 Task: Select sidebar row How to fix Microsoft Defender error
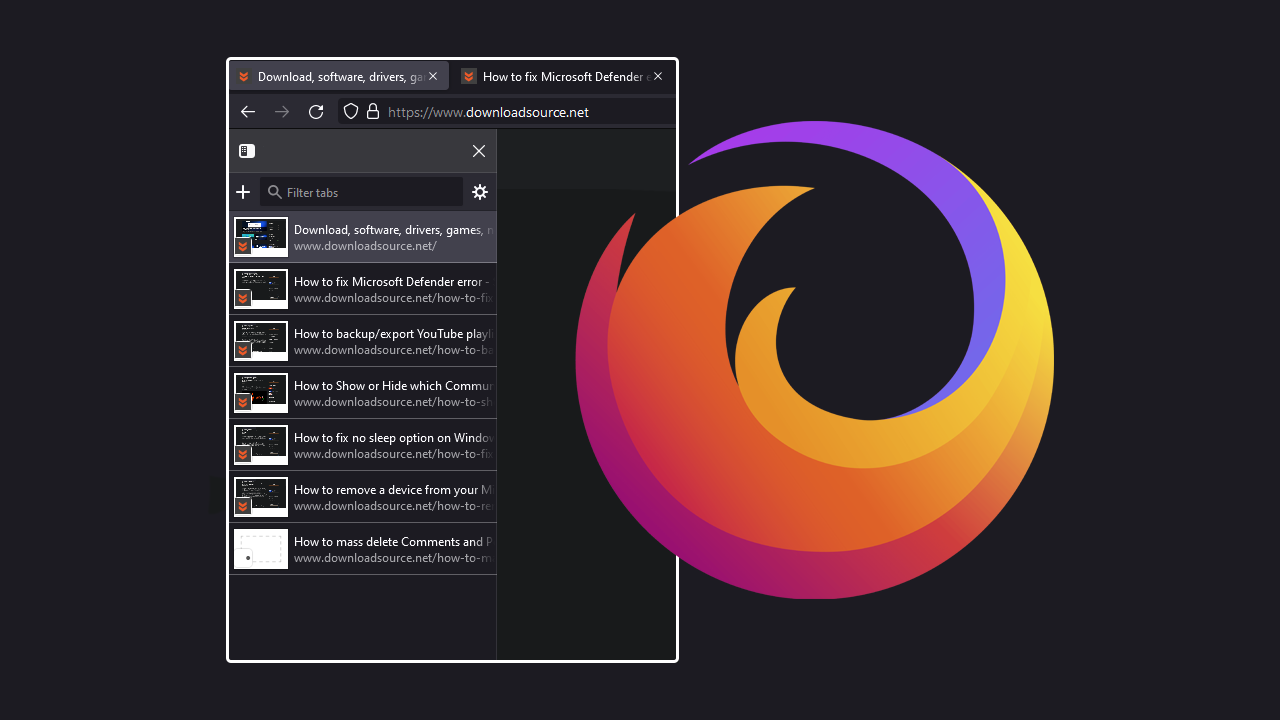tap(363, 289)
